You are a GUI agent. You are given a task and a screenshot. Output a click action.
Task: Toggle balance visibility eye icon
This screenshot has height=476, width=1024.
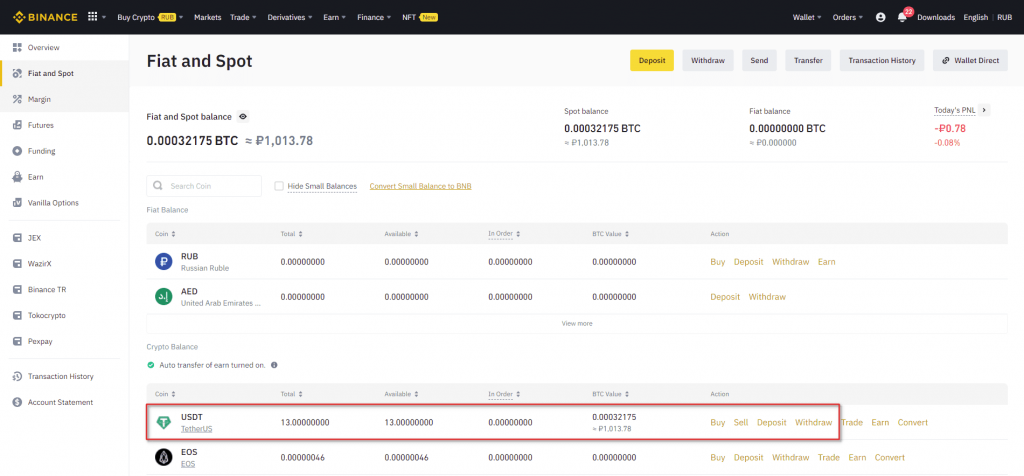tap(243, 117)
